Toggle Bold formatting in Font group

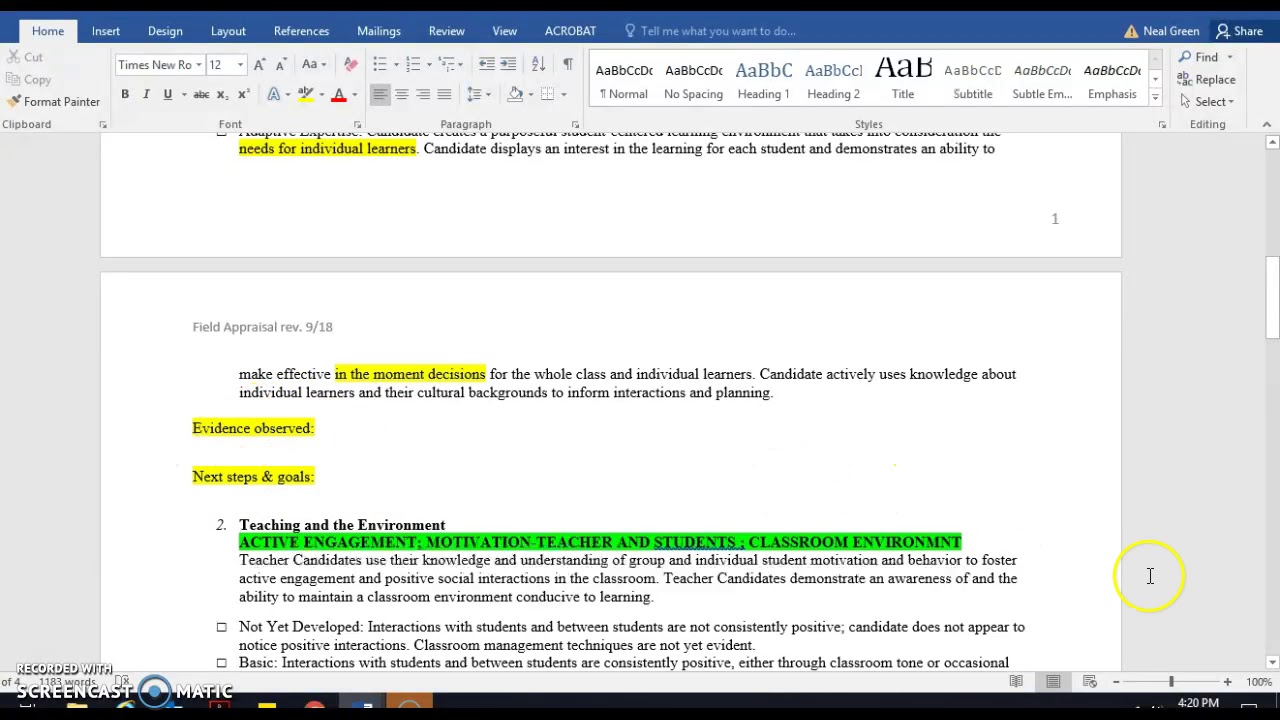click(125, 94)
